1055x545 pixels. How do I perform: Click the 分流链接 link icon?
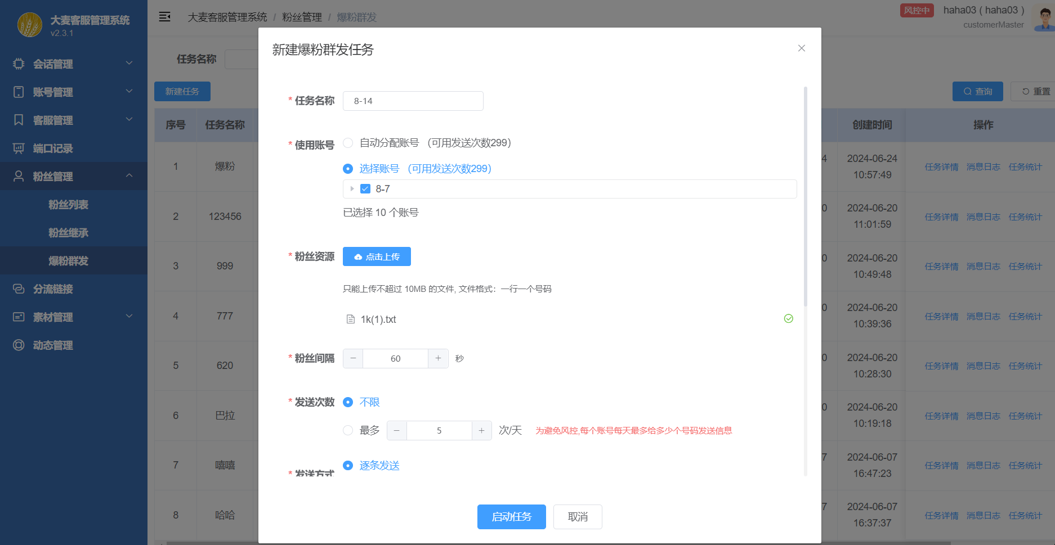tap(20, 289)
